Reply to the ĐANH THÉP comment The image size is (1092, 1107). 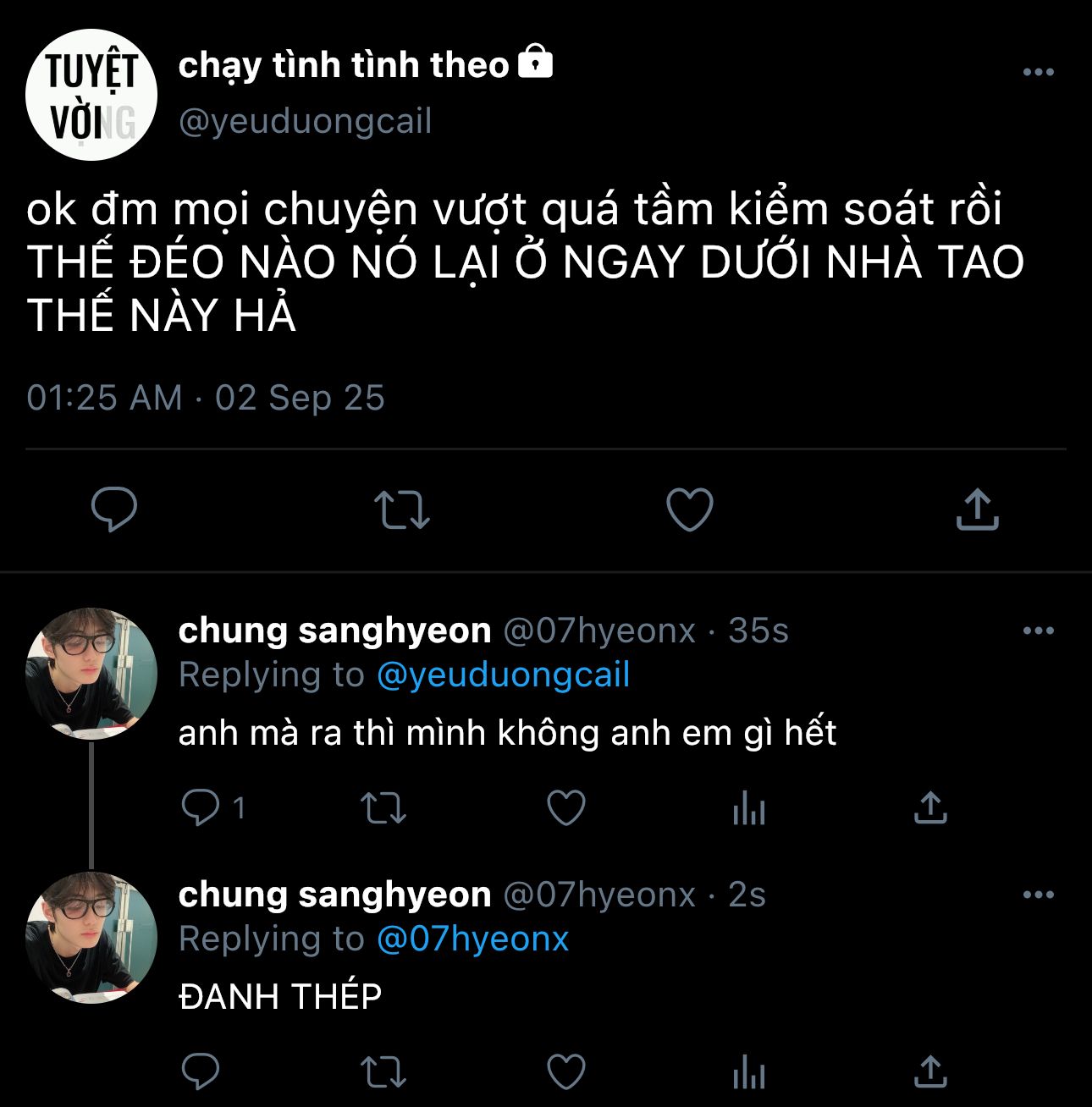201,1071
